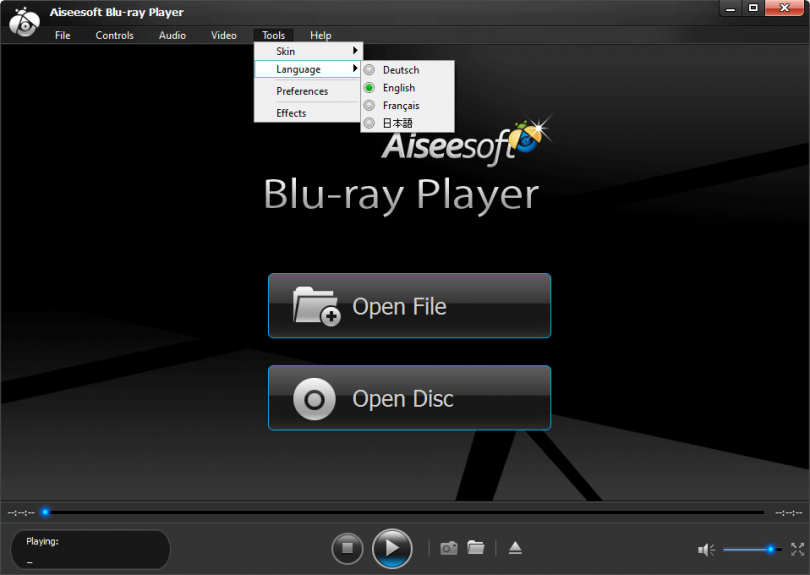Adjust the volume slider

752,549
